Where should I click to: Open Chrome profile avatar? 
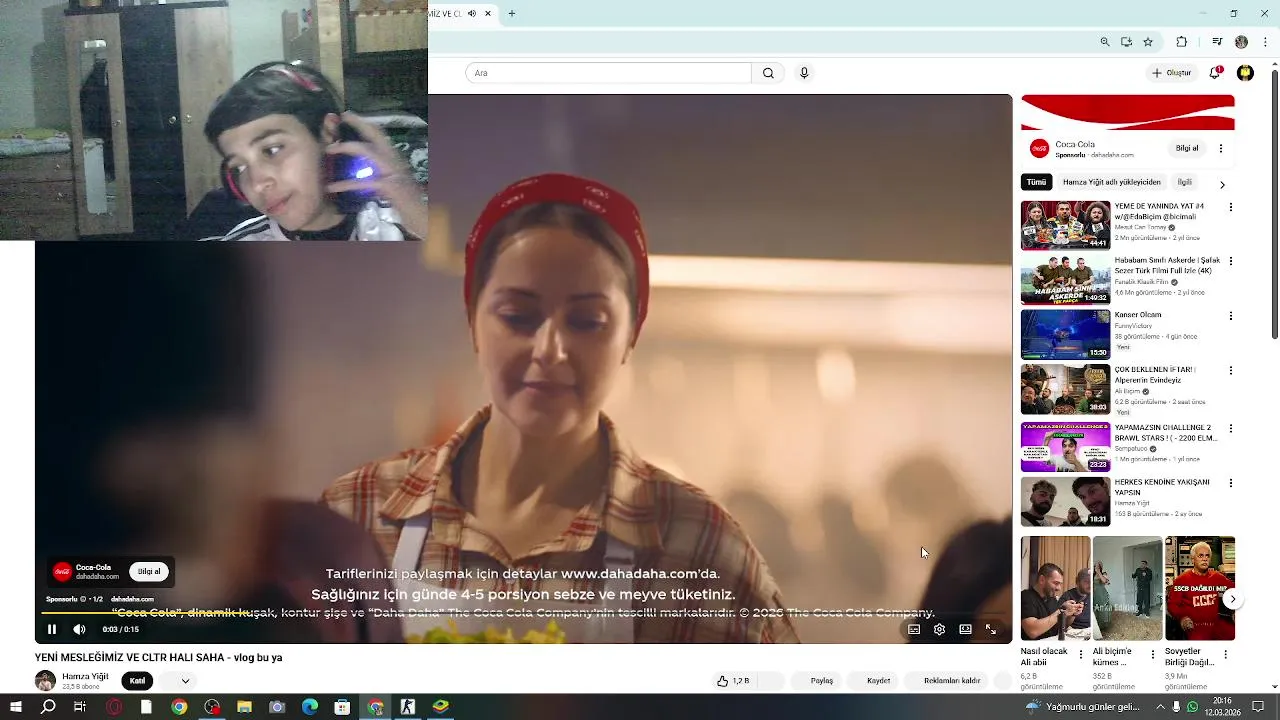[1241, 42]
